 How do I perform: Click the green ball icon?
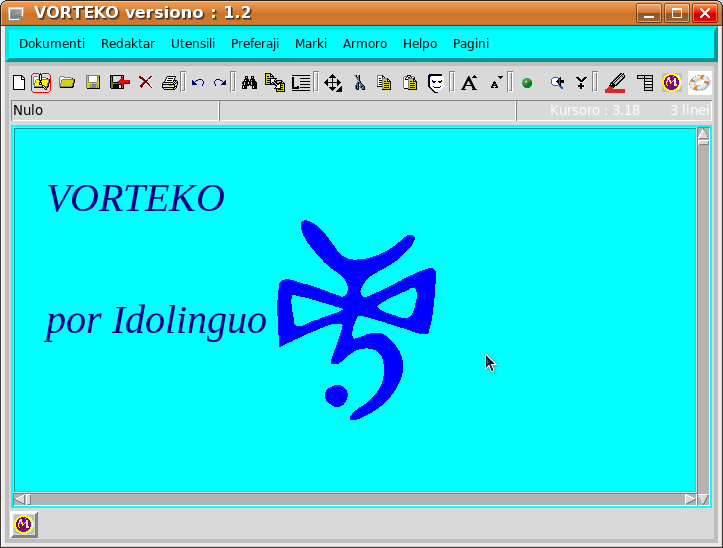[x=527, y=83]
